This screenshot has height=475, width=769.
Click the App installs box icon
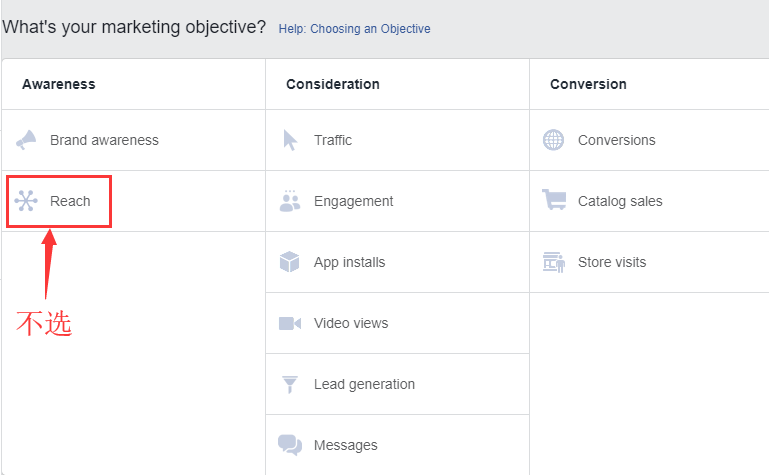[289, 262]
